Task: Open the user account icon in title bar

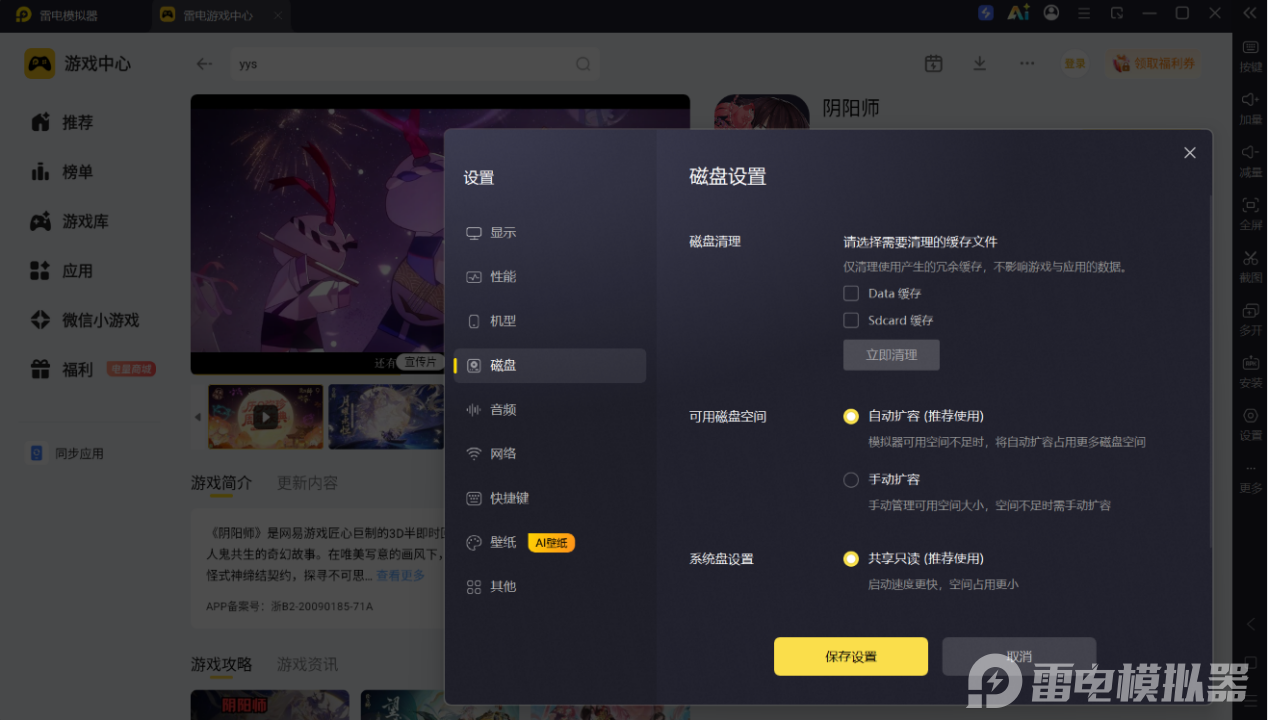Action: 1051,13
